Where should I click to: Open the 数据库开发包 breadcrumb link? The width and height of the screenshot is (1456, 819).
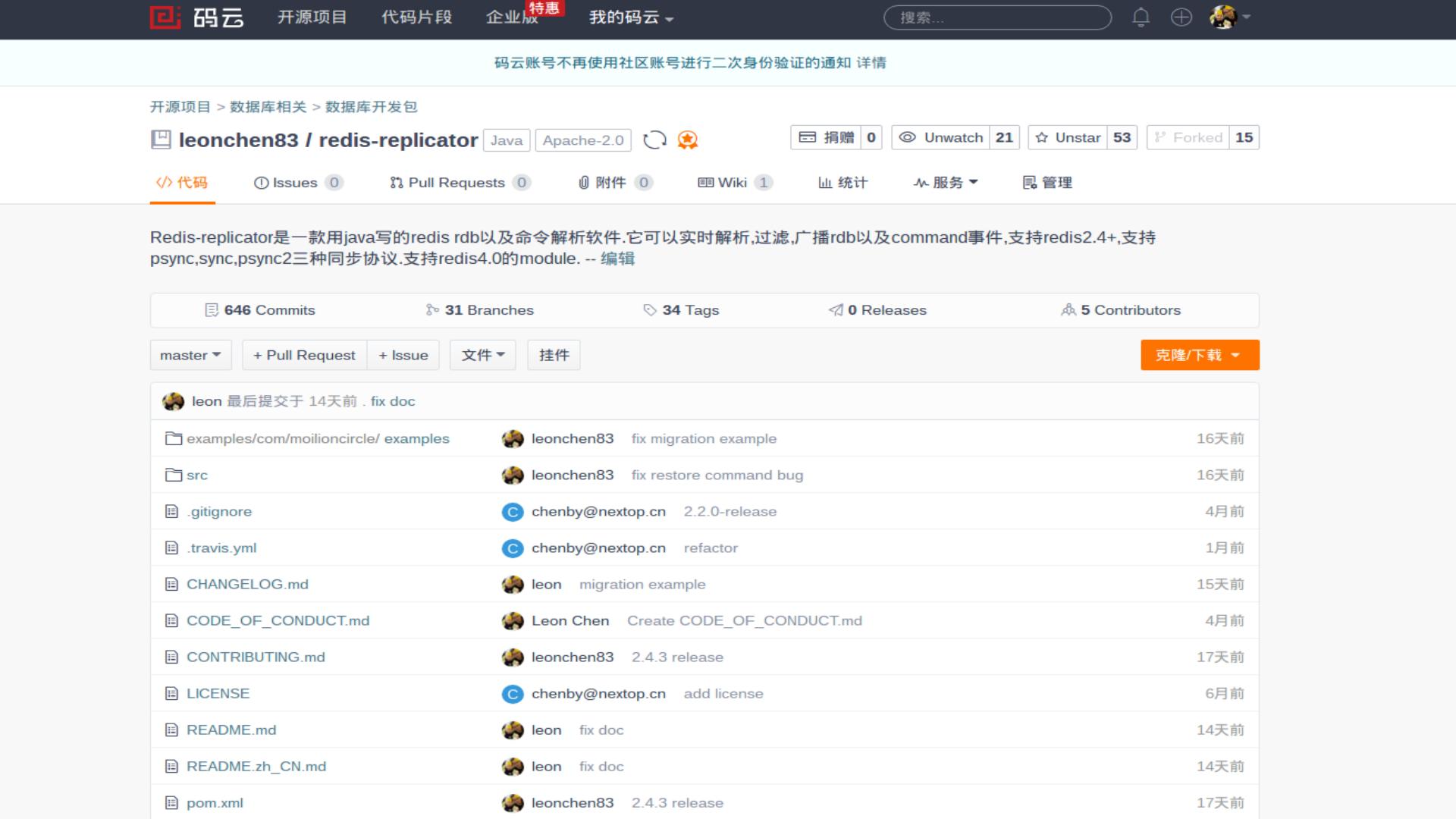(x=372, y=107)
